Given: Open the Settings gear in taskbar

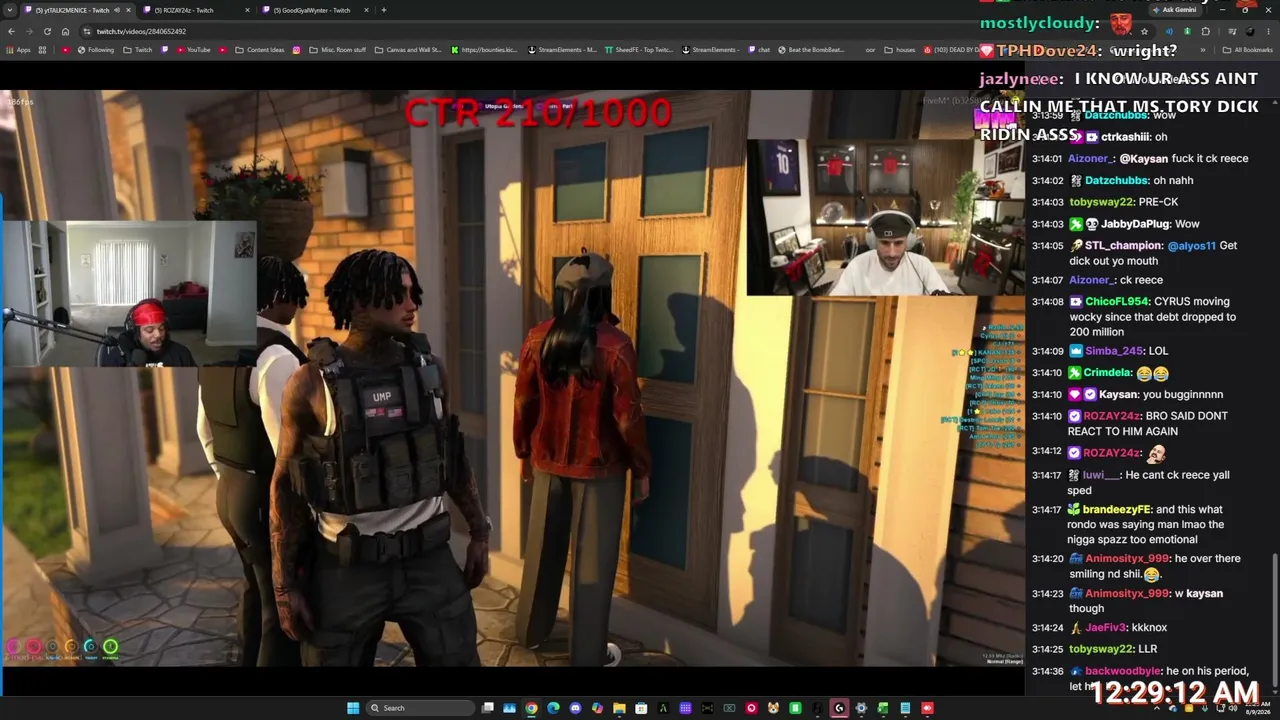Looking at the screenshot, I should (861, 708).
